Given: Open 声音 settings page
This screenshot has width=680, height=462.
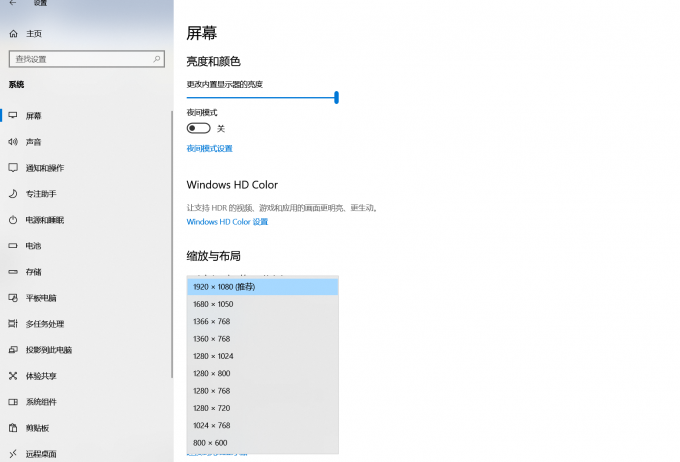Looking at the screenshot, I should coord(33,142).
